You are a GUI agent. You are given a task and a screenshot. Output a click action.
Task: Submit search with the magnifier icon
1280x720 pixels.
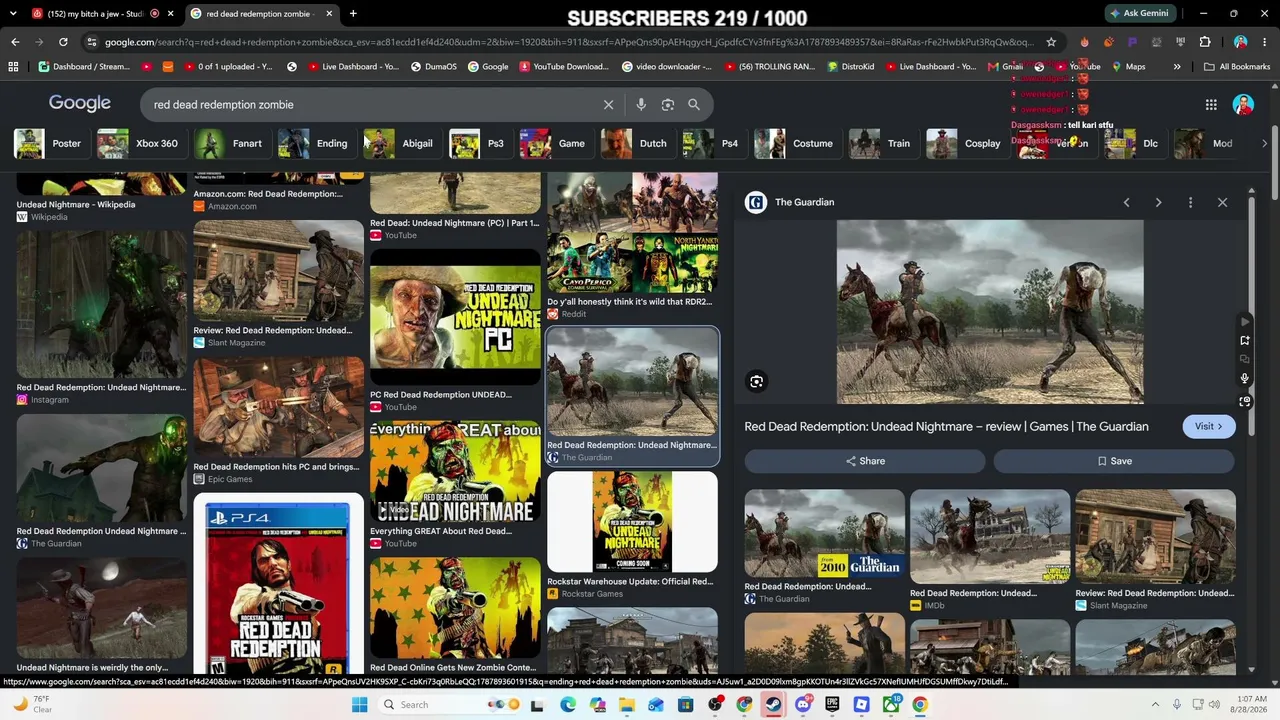(x=694, y=104)
